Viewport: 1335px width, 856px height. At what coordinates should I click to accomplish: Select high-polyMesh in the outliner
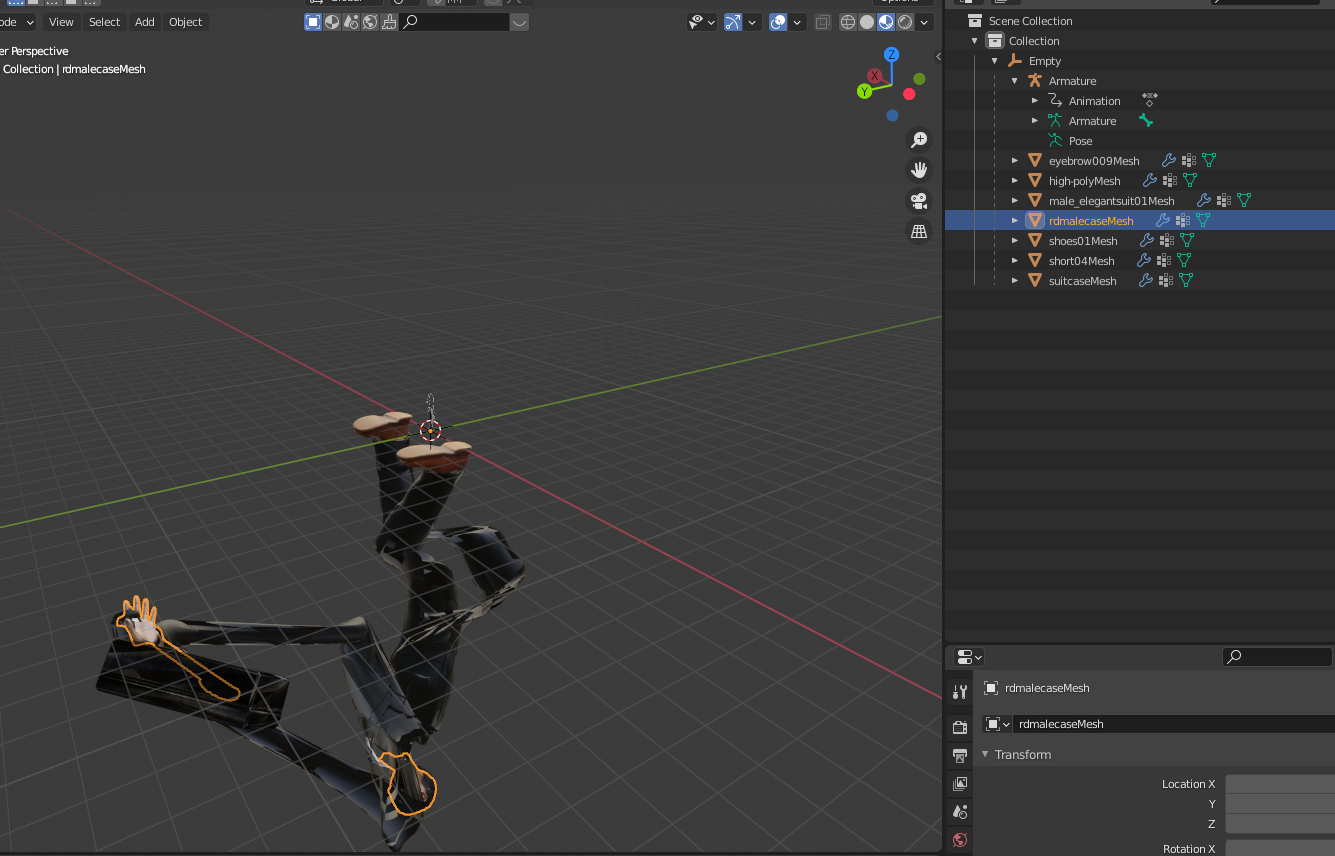(x=1084, y=181)
